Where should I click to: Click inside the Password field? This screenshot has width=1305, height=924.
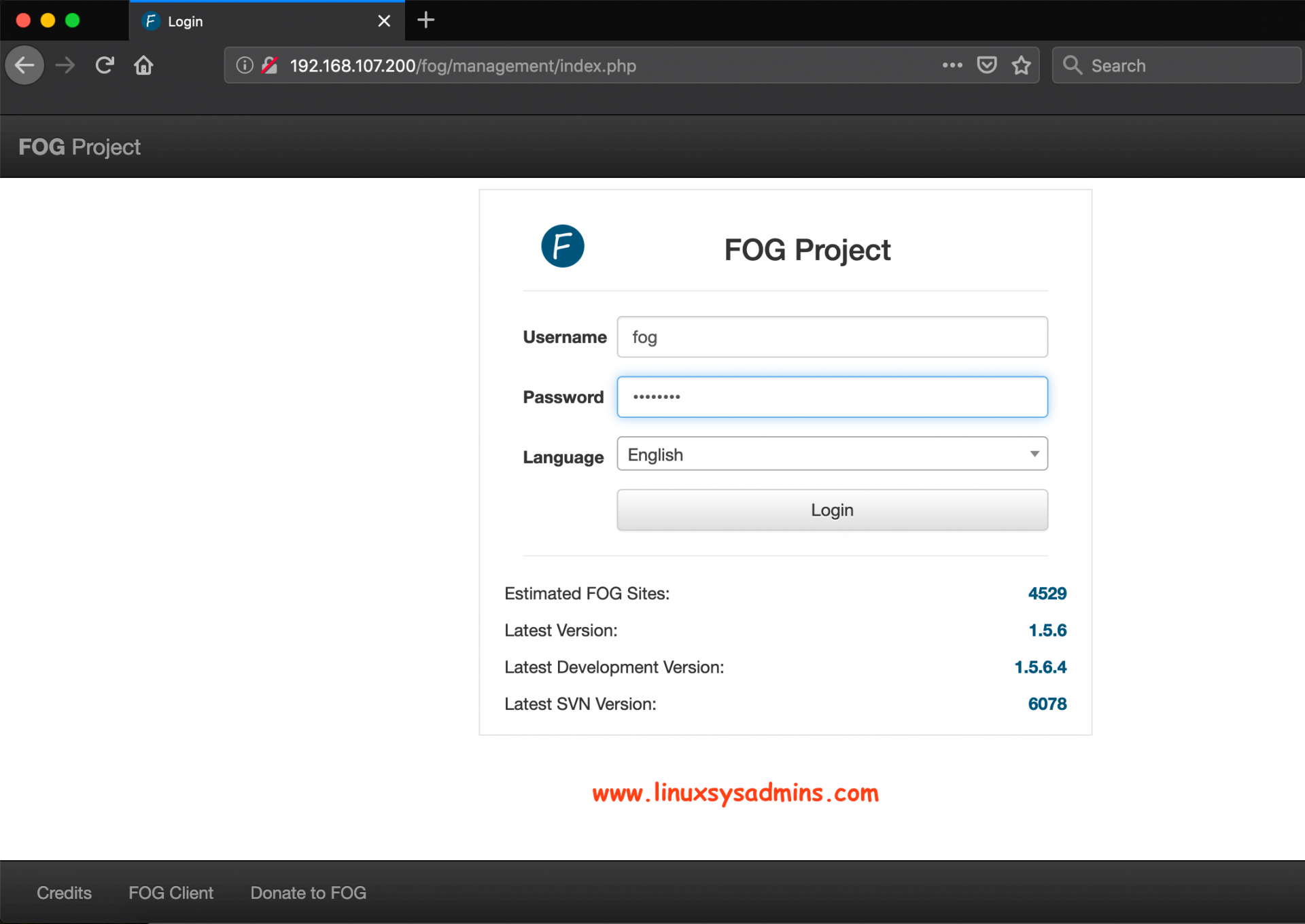pos(832,397)
